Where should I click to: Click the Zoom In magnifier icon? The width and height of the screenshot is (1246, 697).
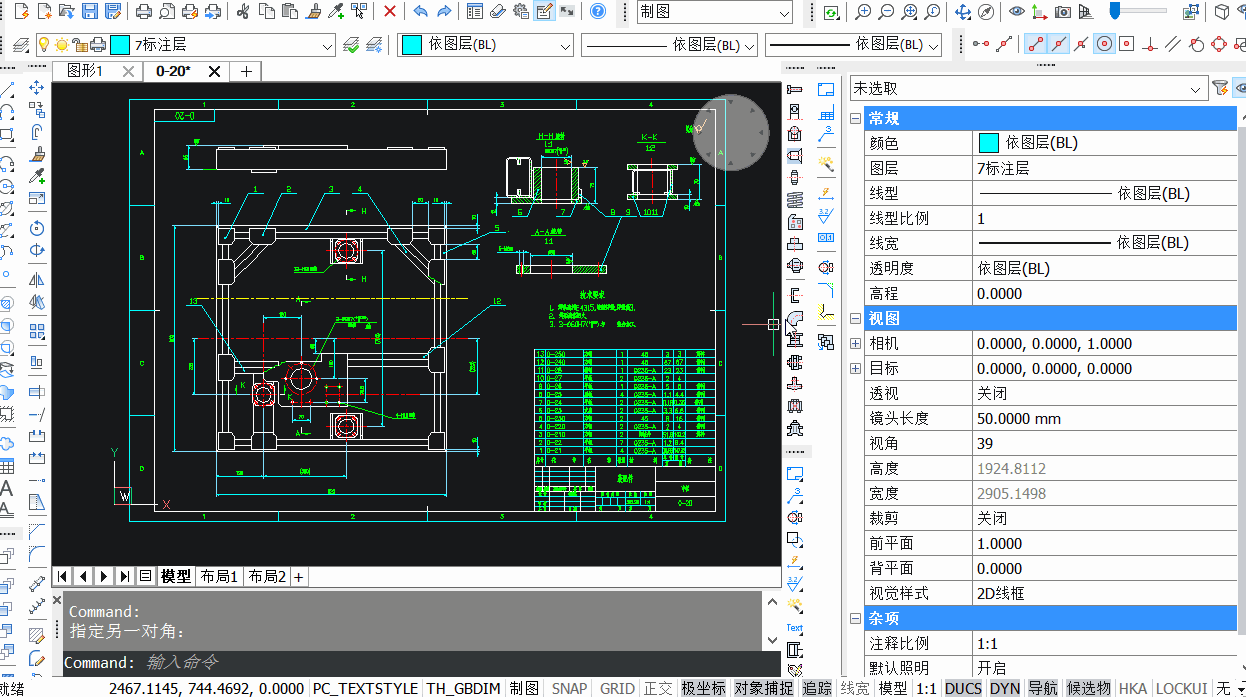coord(864,12)
